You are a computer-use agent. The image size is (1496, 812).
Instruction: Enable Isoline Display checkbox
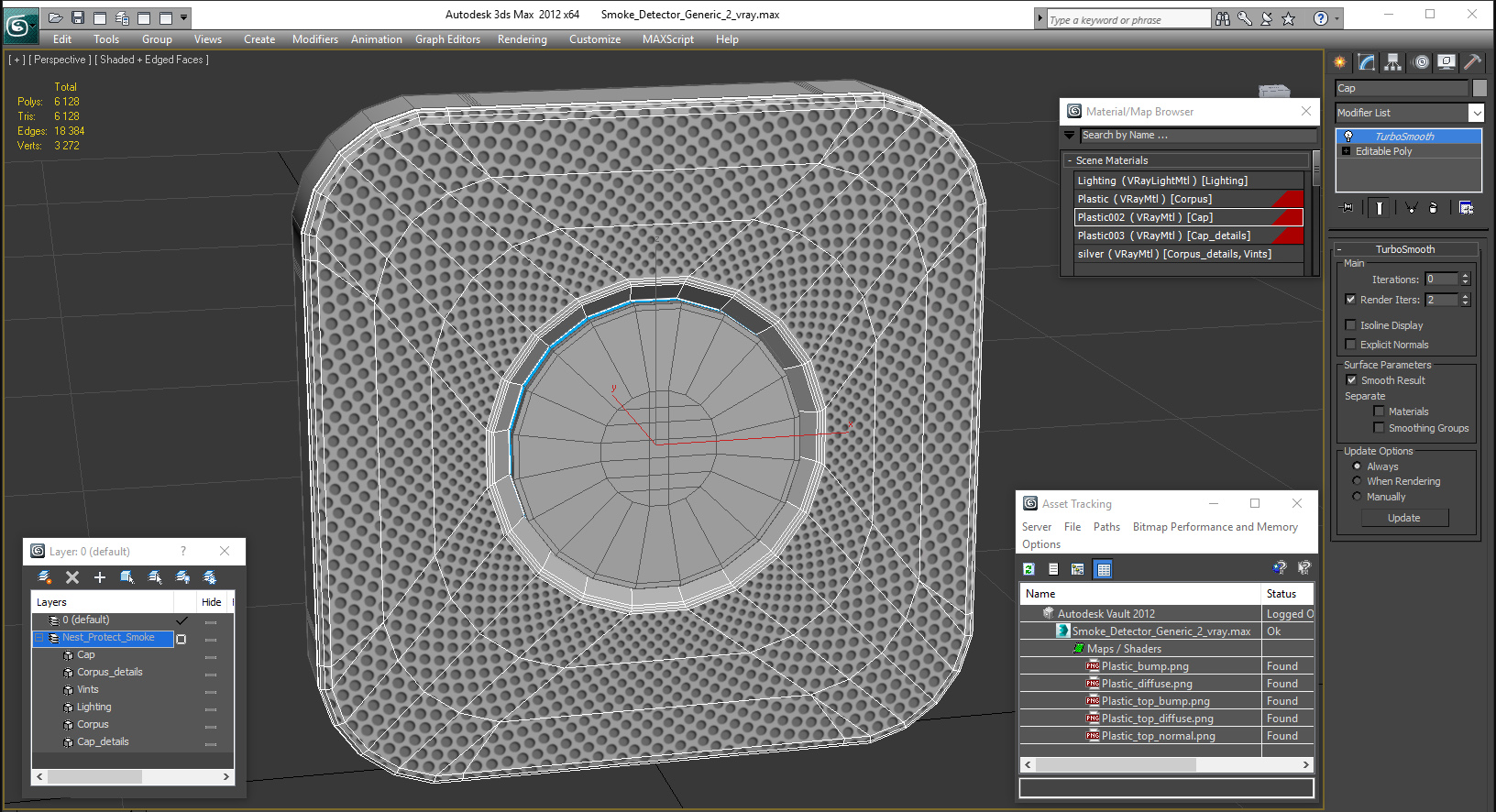pos(1350,325)
